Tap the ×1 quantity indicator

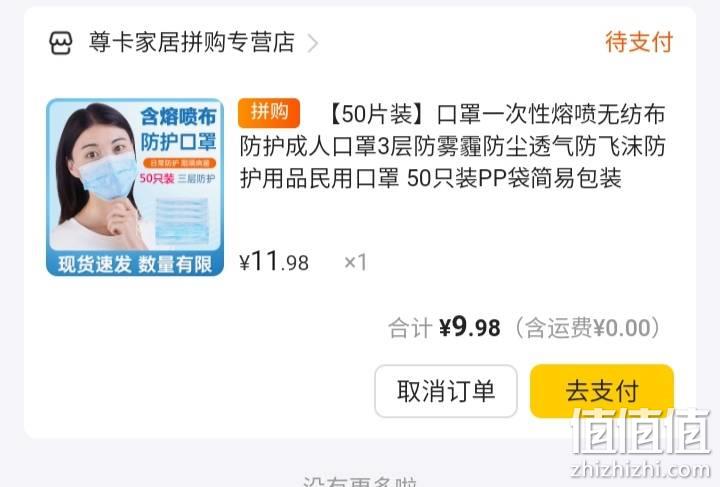click(x=355, y=263)
